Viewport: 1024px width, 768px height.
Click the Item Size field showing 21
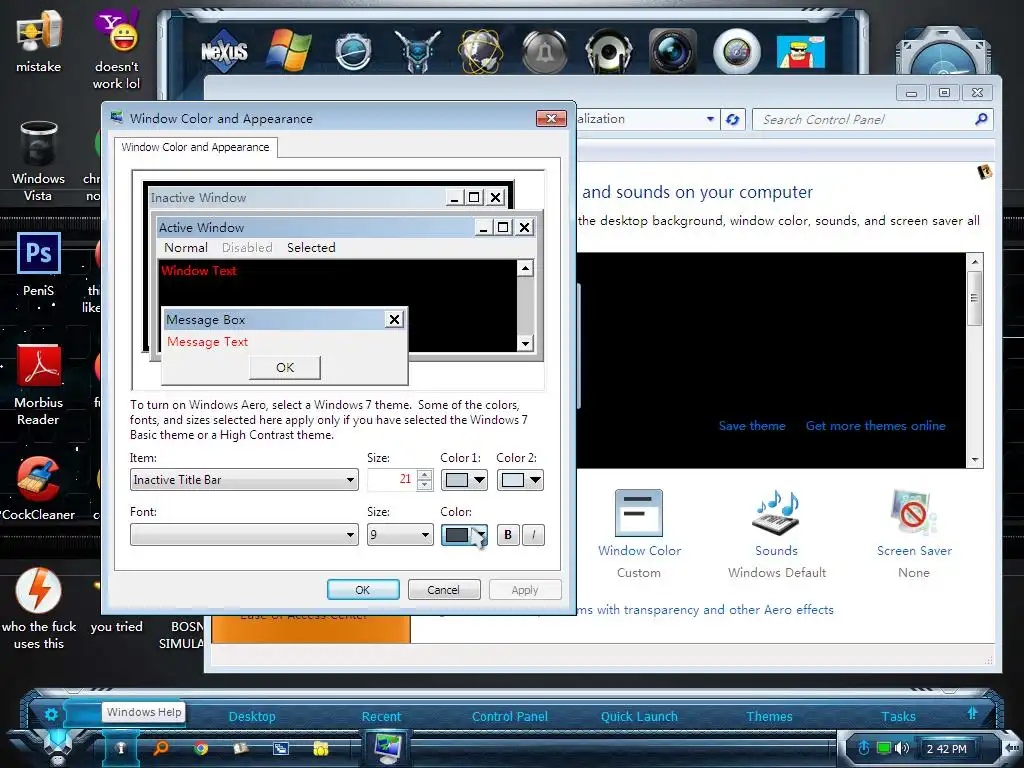point(392,480)
